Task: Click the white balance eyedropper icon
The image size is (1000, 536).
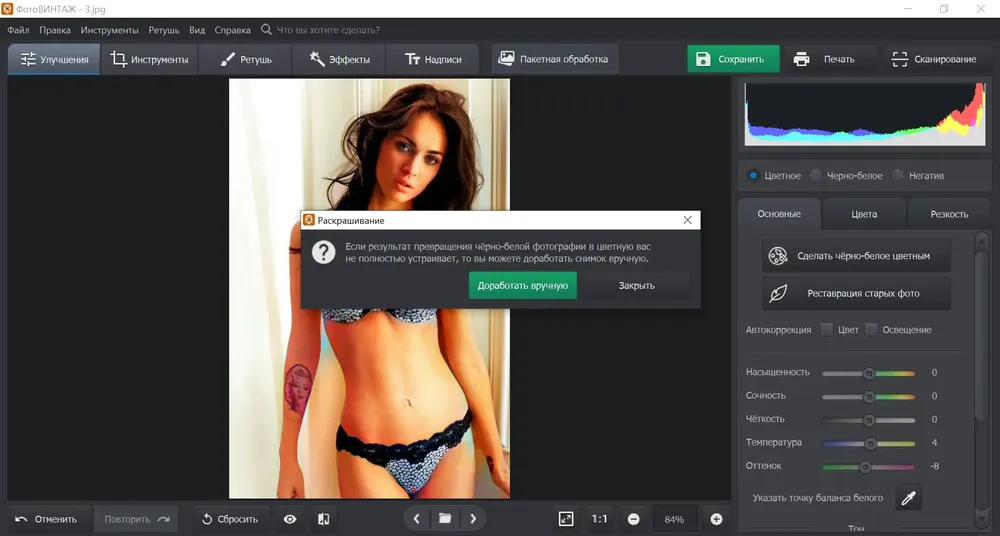Action: coord(908,498)
